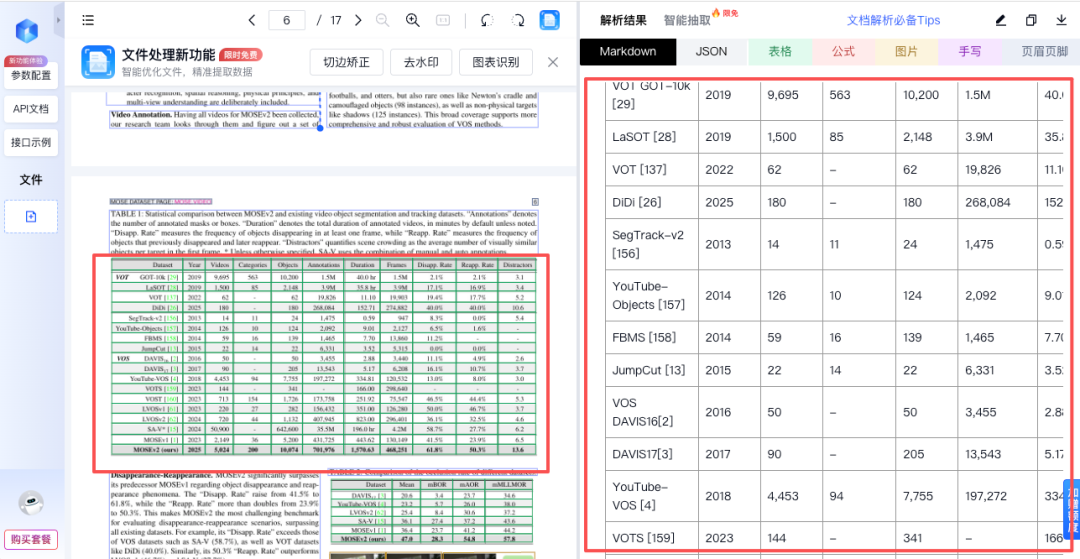
Task: Click the JumpCut [13] table cell
Action: pos(652,370)
